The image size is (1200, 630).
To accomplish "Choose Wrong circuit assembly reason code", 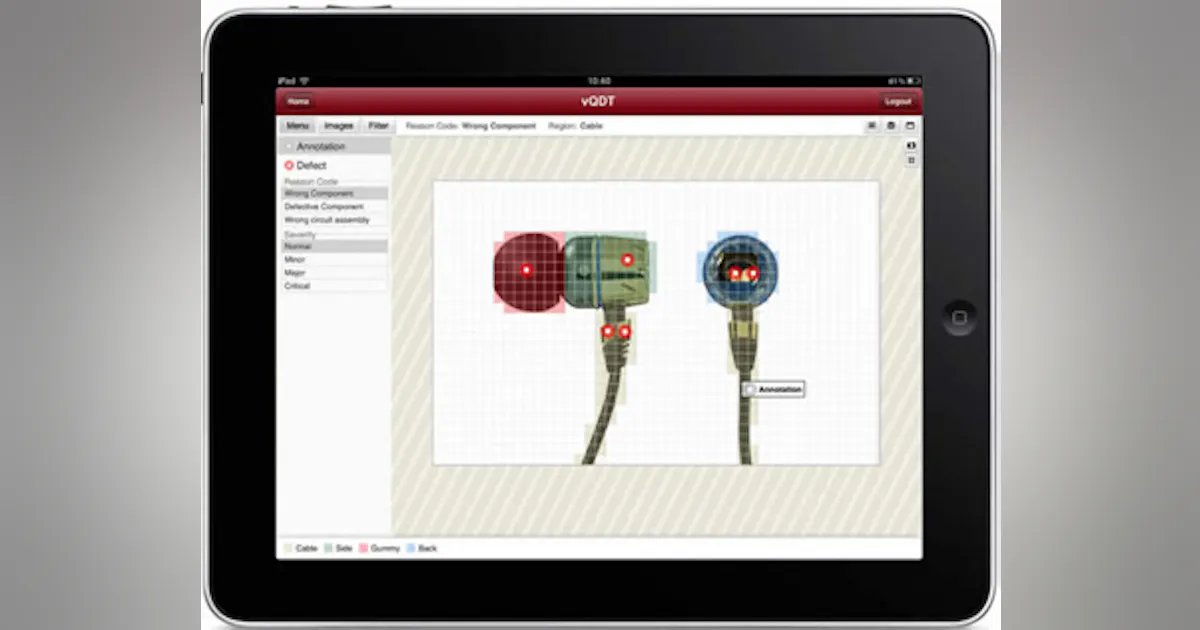I will [334, 219].
